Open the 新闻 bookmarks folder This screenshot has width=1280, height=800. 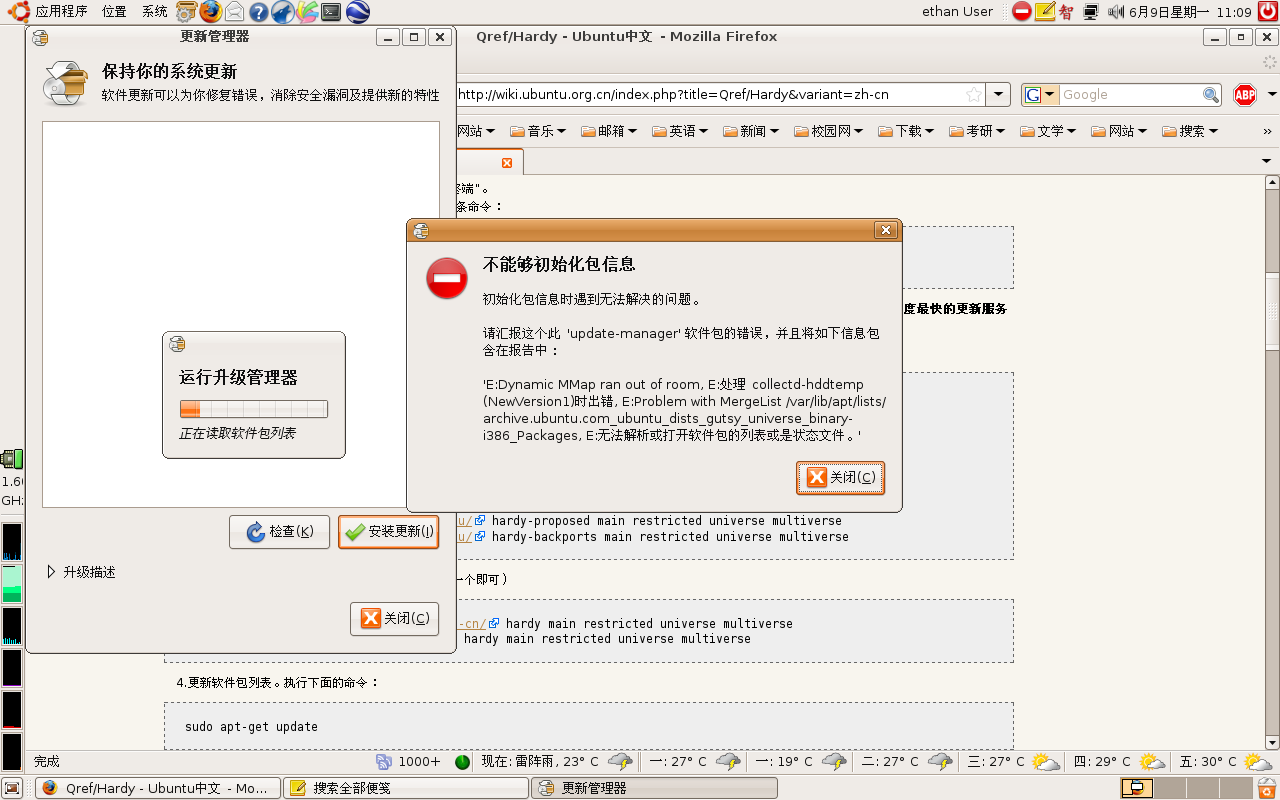click(x=751, y=131)
